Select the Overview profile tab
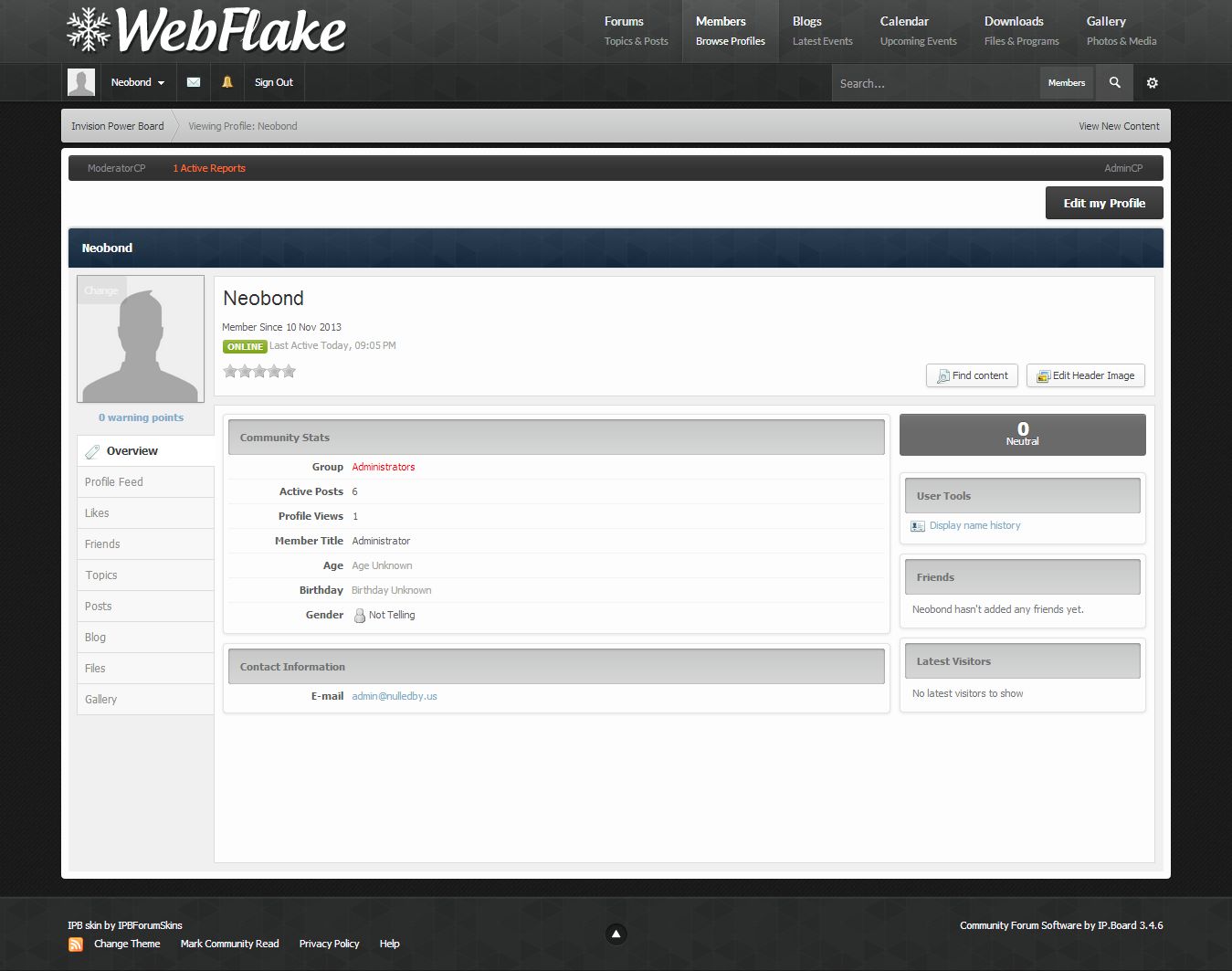This screenshot has height=971, width=1232. [145, 451]
